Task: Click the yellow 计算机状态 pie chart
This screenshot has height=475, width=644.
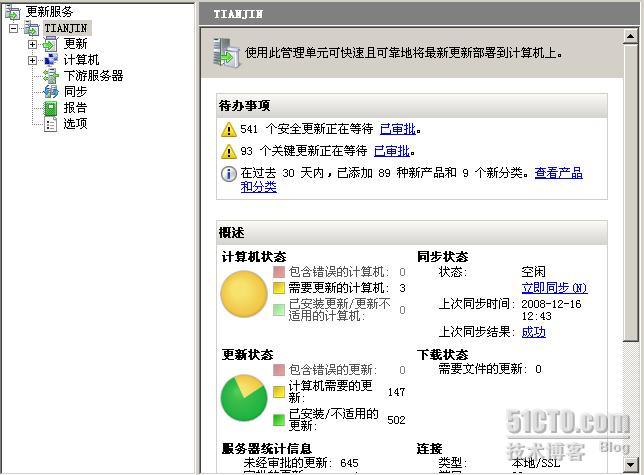Action: (244, 294)
